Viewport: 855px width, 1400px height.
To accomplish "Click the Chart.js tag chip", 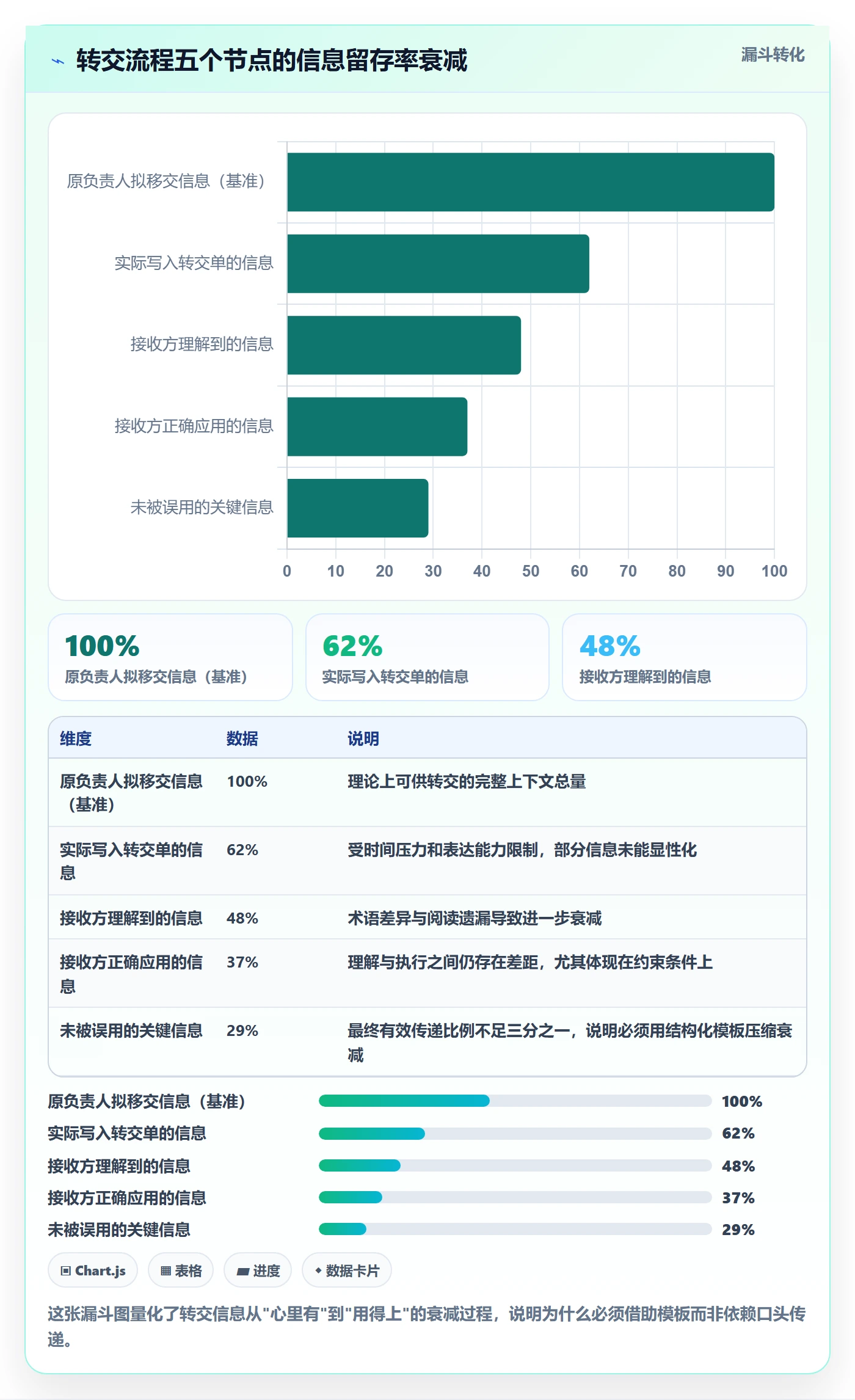I will tap(93, 1271).
